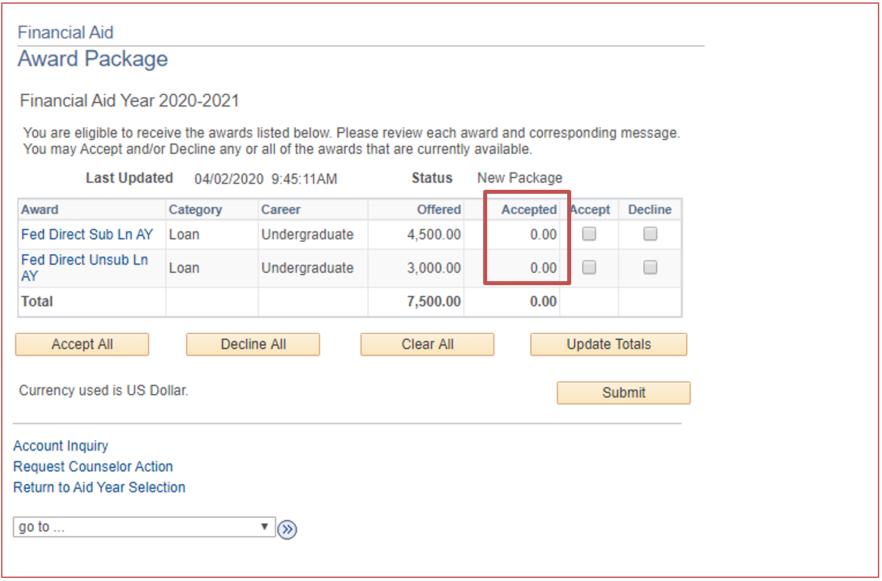The width and height of the screenshot is (882, 581).
Task: Click the go-to double-arrow icon
Action: pyautogui.click(x=288, y=528)
